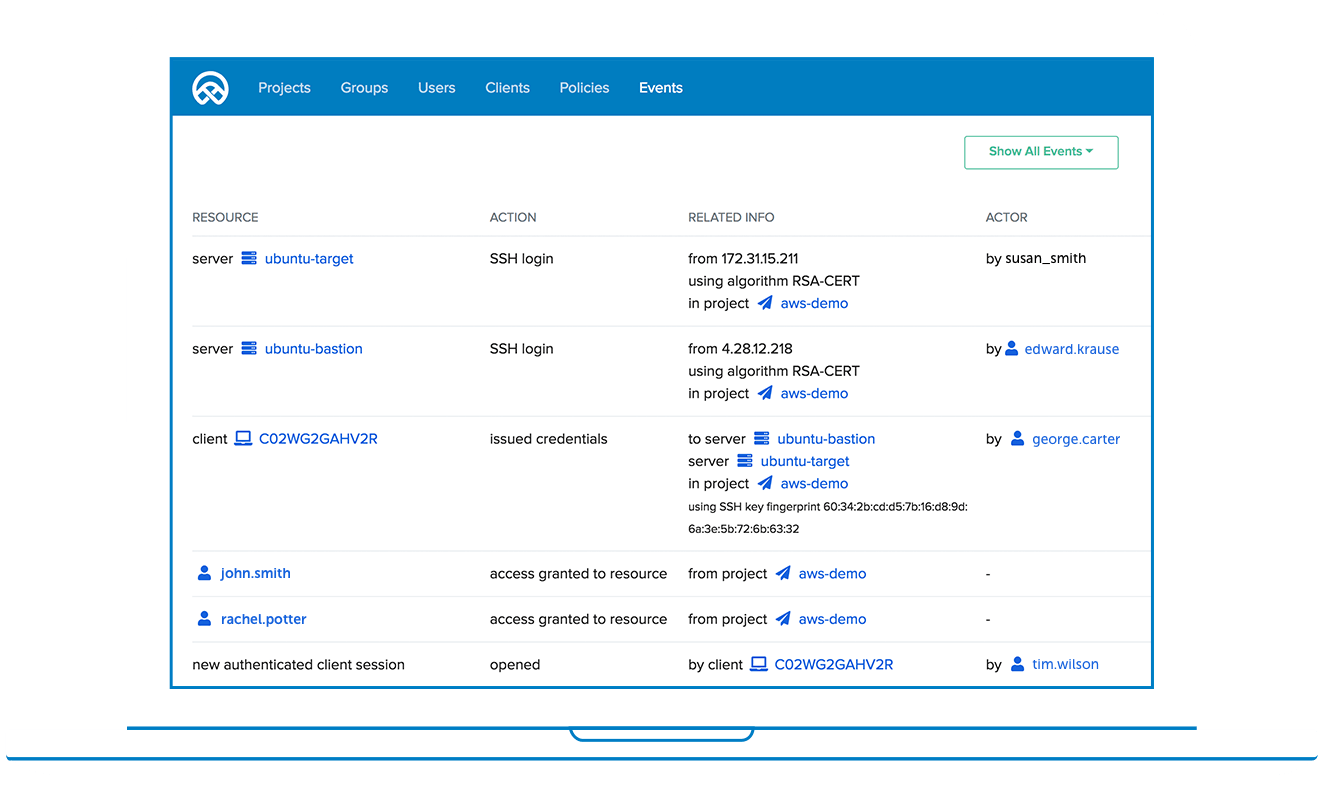Open aws-demo project in ubuntu-target row
The image size is (1326, 806).
pos(814,304)
